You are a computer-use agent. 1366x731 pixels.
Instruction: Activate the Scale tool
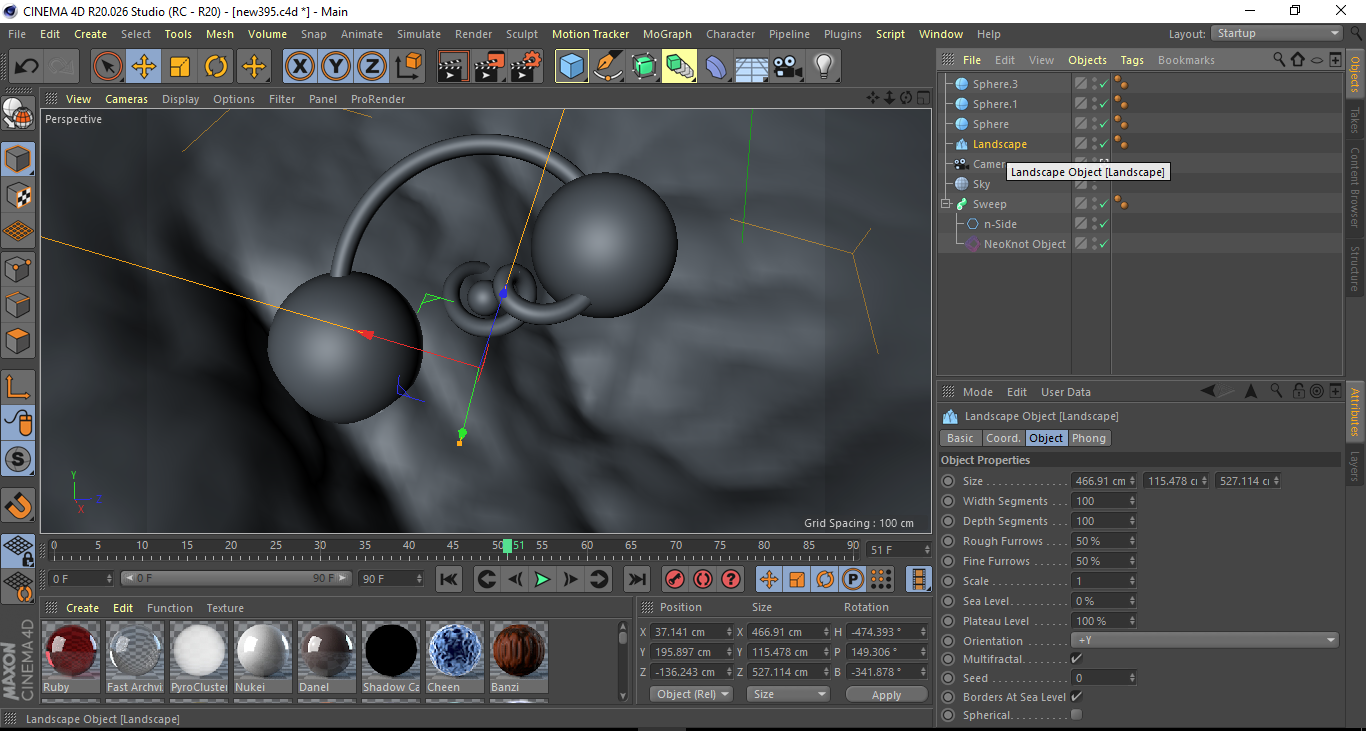(180, 67)
